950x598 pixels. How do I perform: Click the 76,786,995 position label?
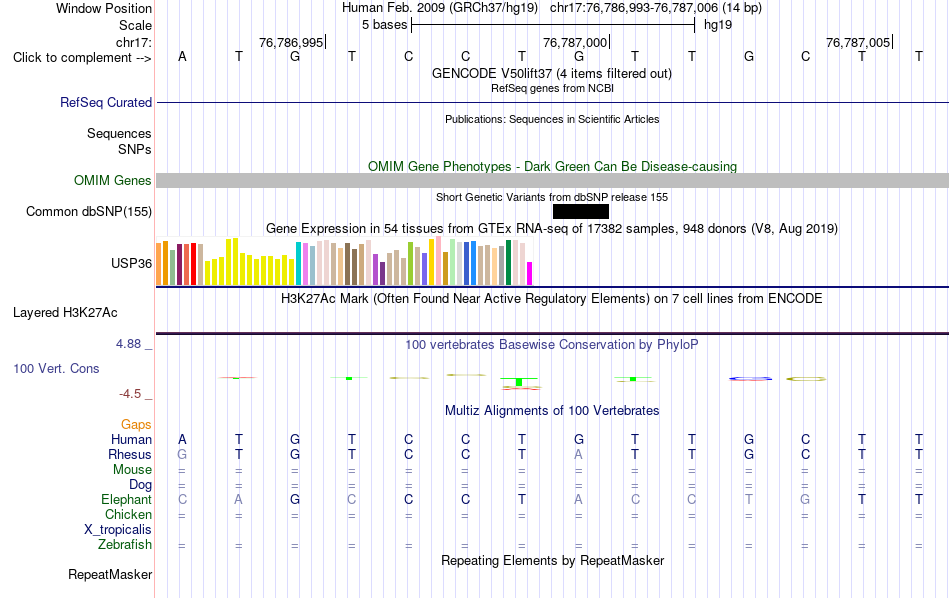click(x=291, y=42)
